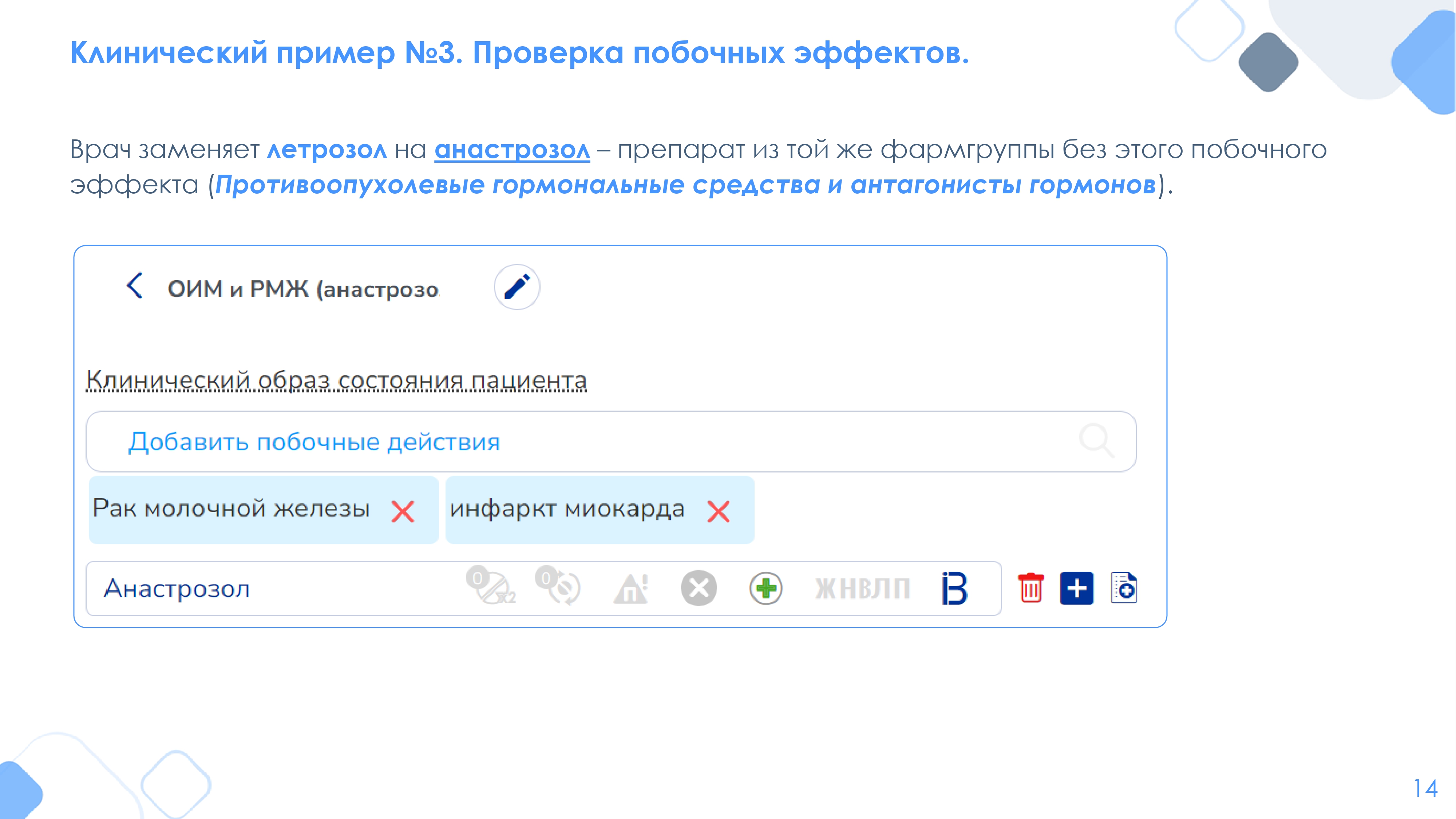Click the blue iB logo icon
Screen dimensions: 1456x819
pos(955,588)
